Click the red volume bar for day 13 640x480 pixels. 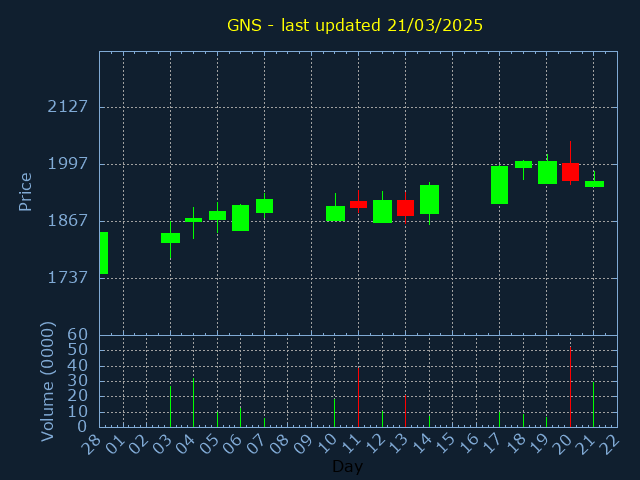pos(405,411)
